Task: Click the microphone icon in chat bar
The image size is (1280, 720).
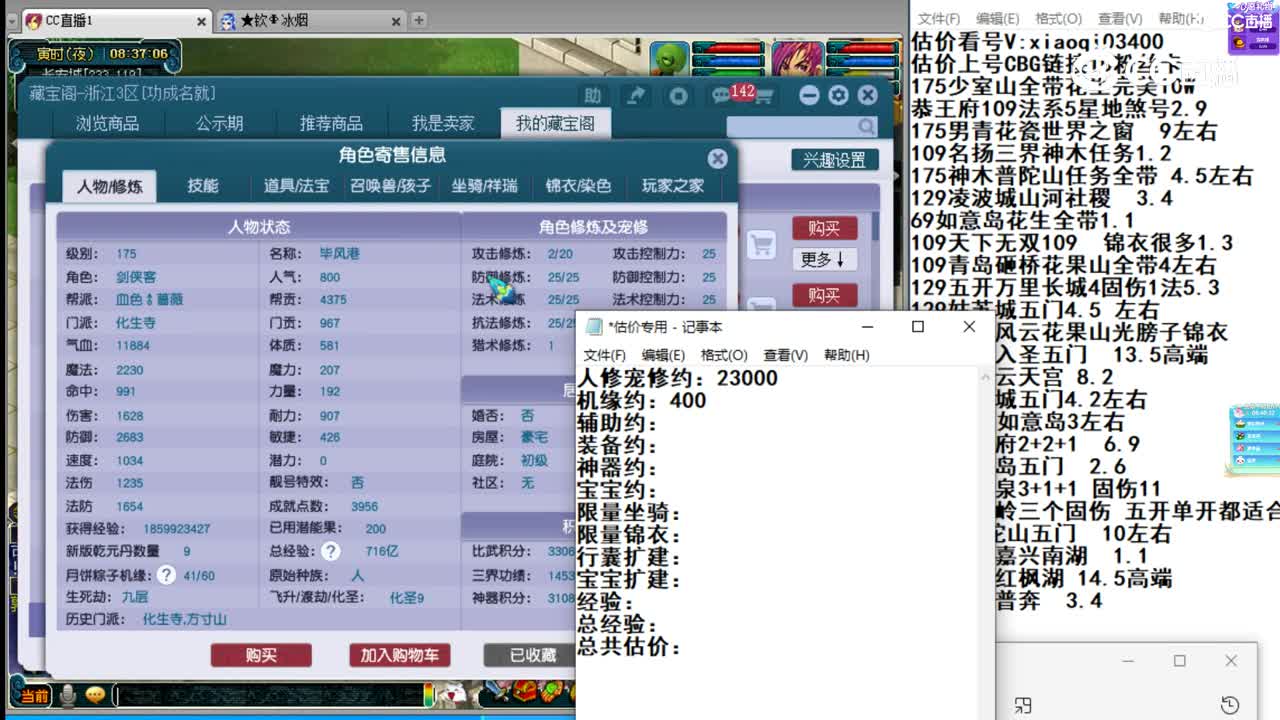Action: point(68,695)
